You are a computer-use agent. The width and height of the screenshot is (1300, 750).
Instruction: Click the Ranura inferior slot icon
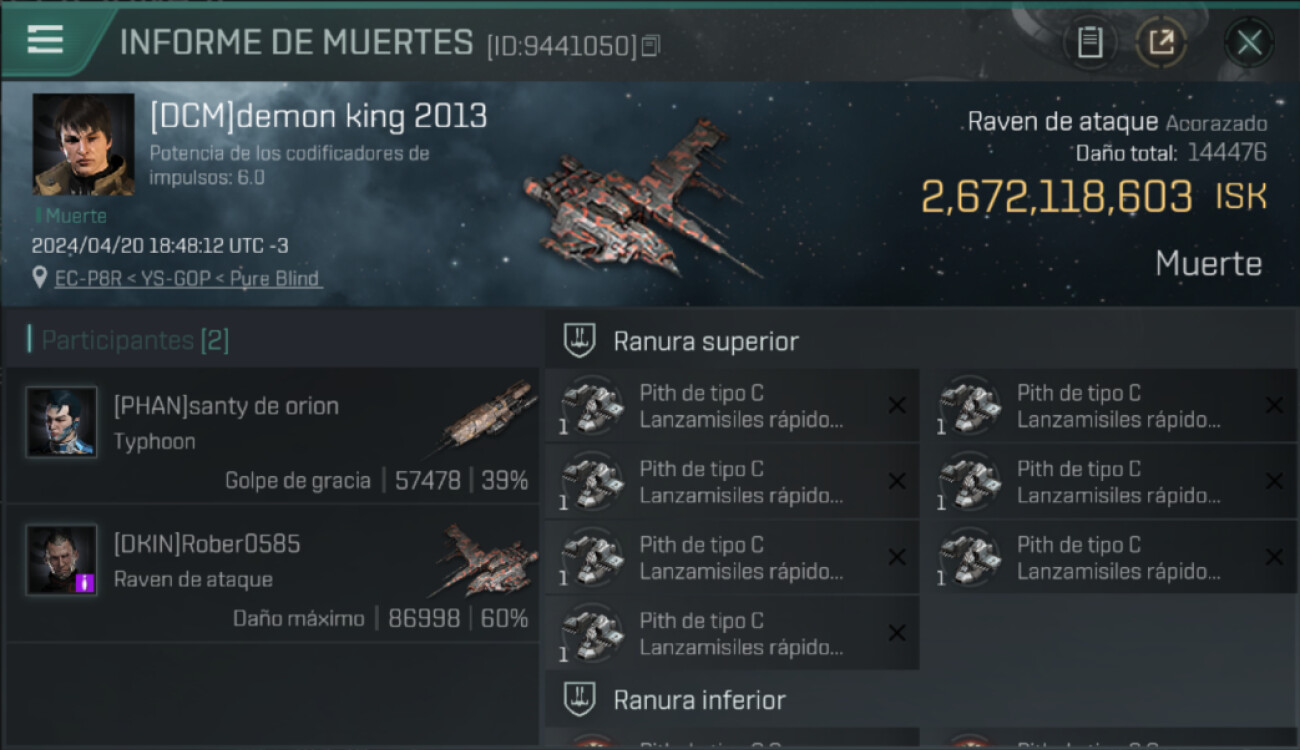pos(580,699)
